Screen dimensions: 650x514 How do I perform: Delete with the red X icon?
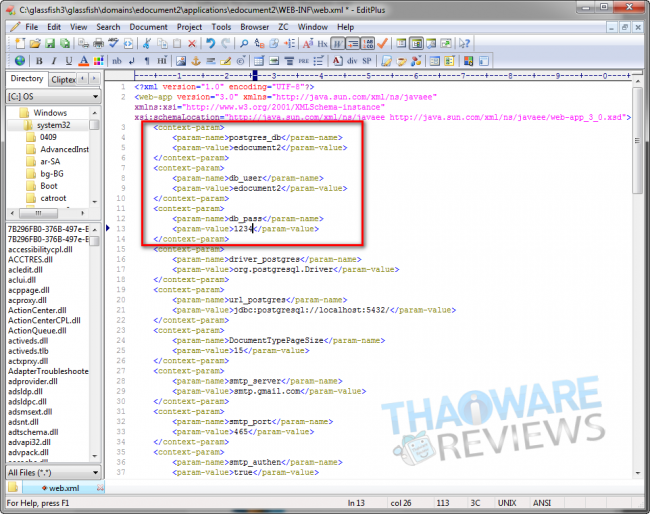click(192, 43)
